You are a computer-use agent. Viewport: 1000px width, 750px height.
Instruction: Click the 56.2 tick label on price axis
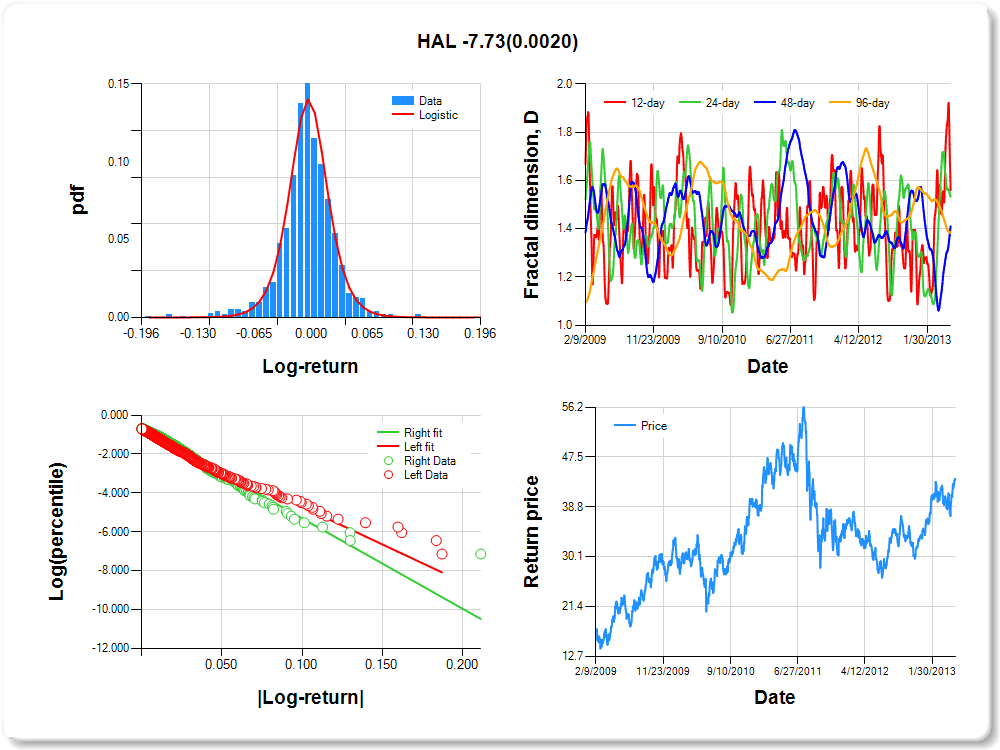572,407
